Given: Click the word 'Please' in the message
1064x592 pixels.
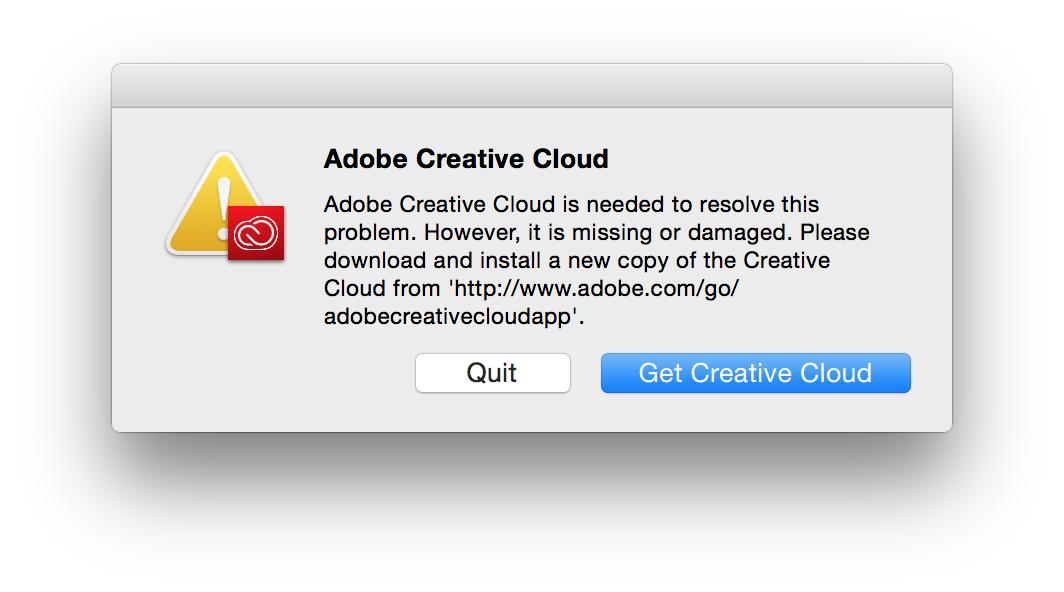Looking at the screenshot, I should tap(836, 233).
